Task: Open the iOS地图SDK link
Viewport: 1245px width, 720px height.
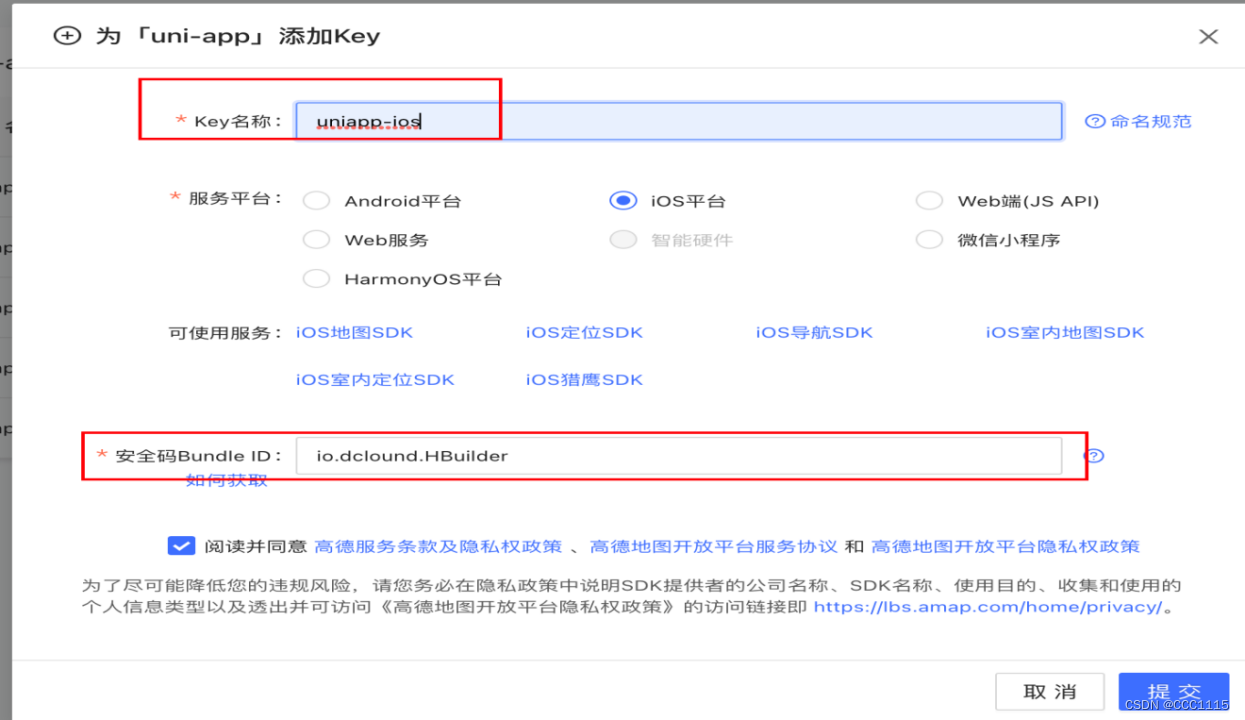Action: point(354,332)
